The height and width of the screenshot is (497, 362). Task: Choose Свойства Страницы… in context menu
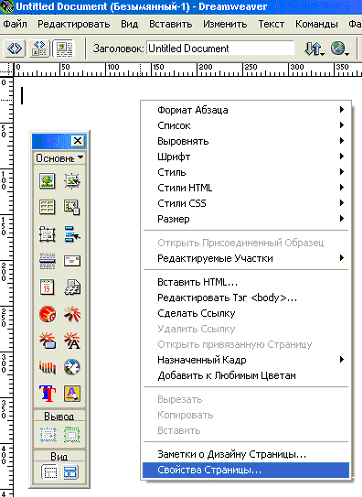pos(246,470)
